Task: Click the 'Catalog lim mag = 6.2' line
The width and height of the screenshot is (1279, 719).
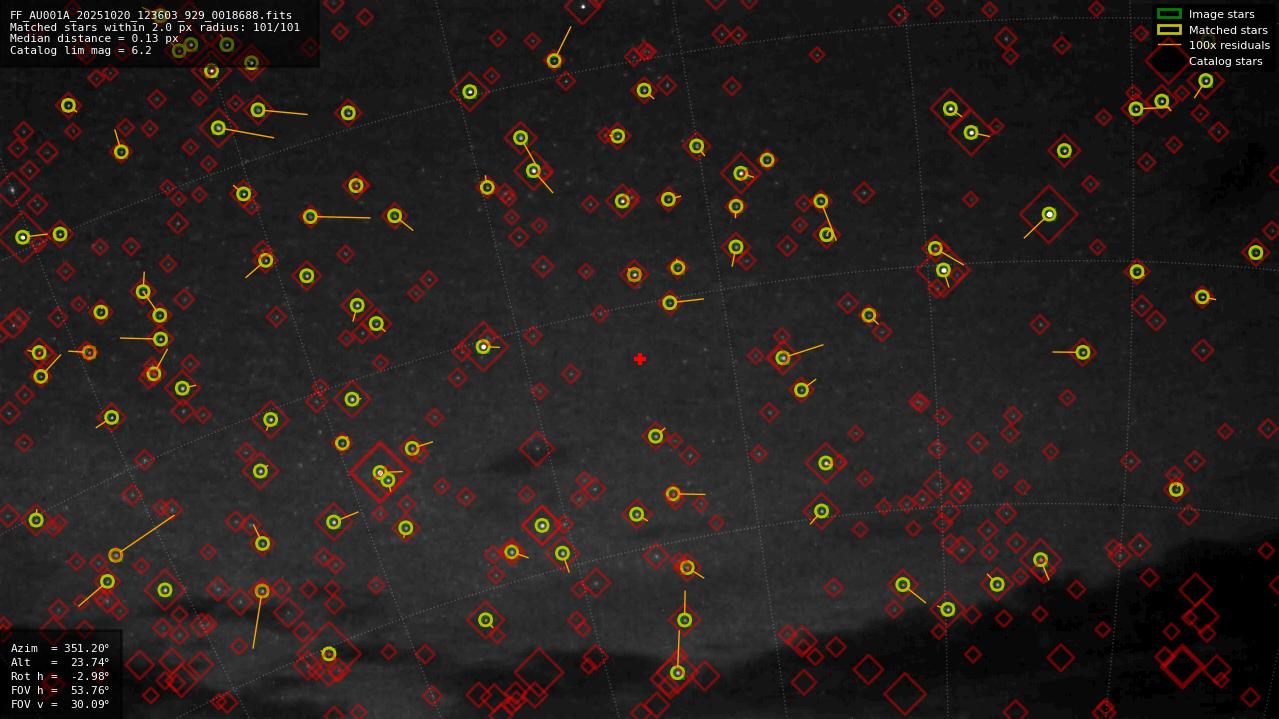Action: click(x=81, y=50)
